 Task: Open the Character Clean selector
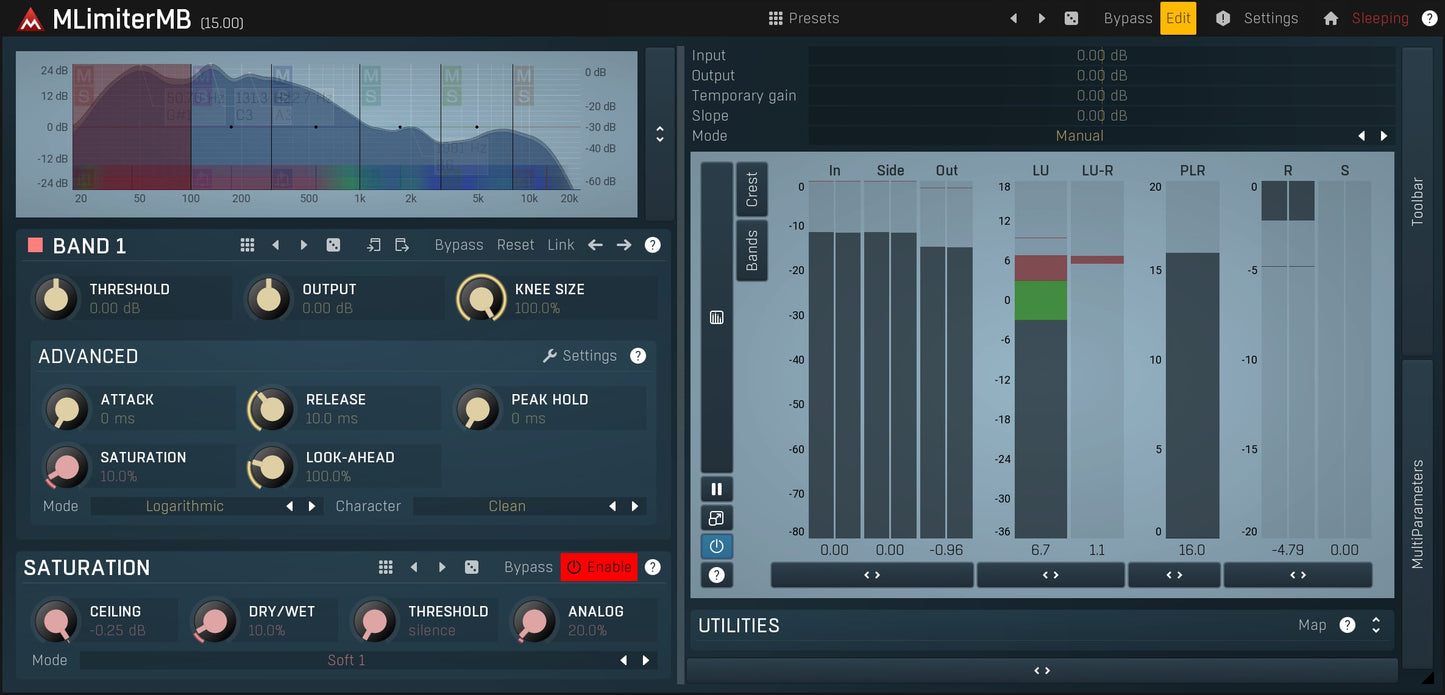(507, 506)
